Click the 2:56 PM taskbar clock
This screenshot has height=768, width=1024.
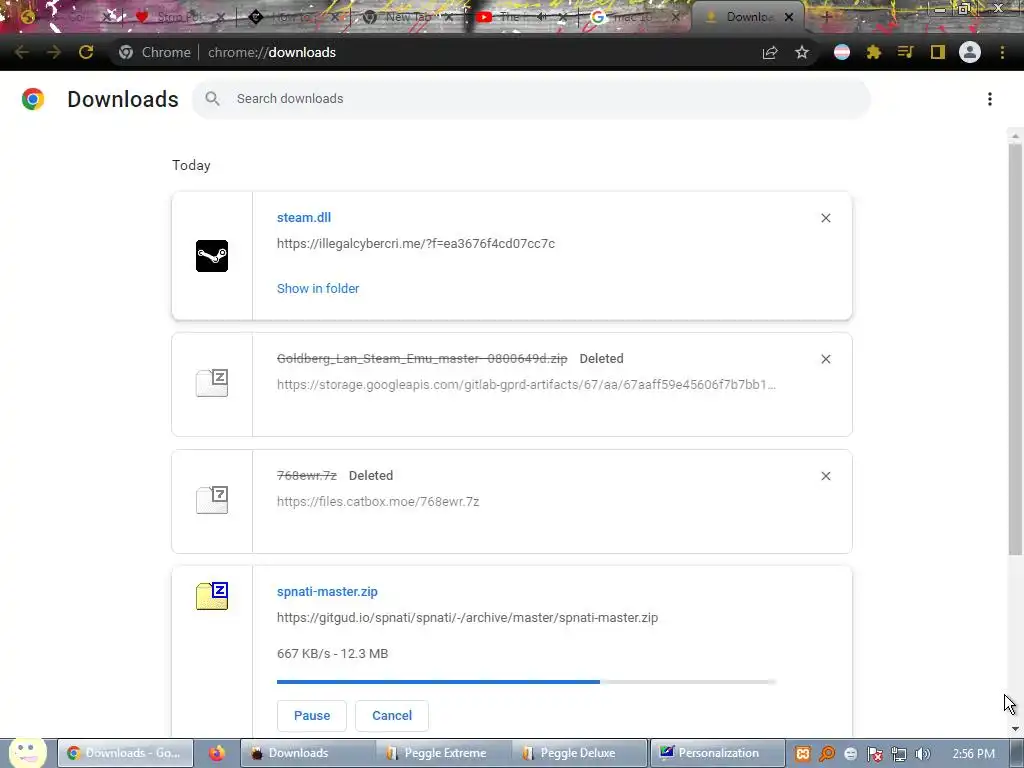click(974, 754)
